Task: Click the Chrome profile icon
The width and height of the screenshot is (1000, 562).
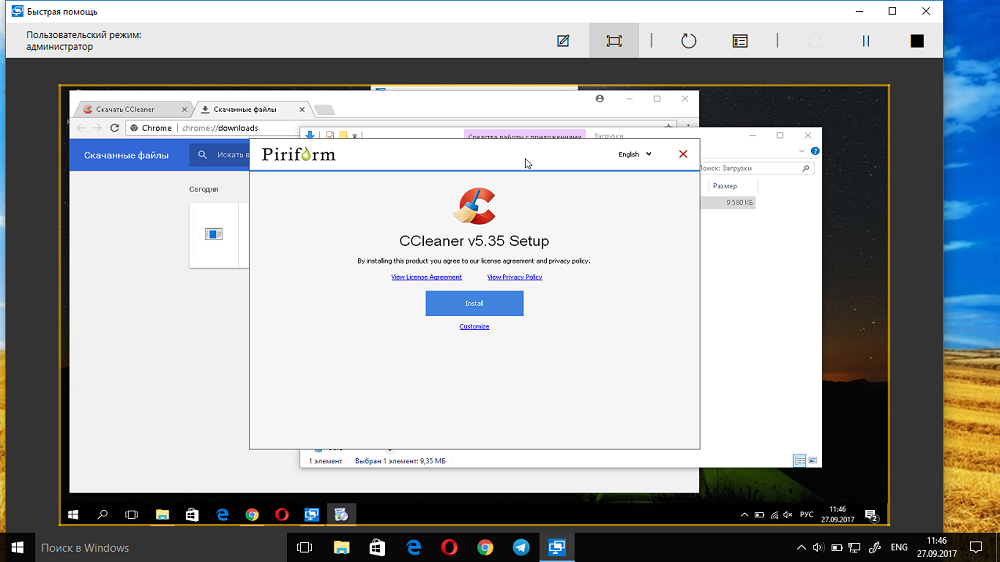Action: 599,99
